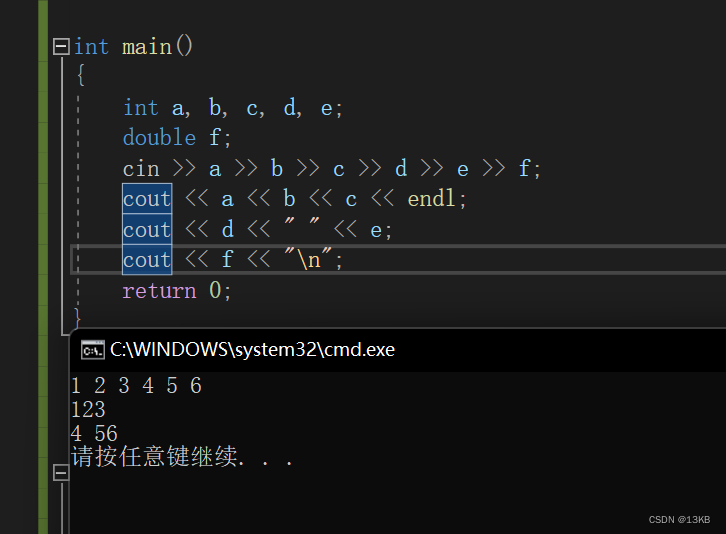Select highlighted 'cout' on the d line
Viewport: 726px width, 534px height.
pos(147,229)
